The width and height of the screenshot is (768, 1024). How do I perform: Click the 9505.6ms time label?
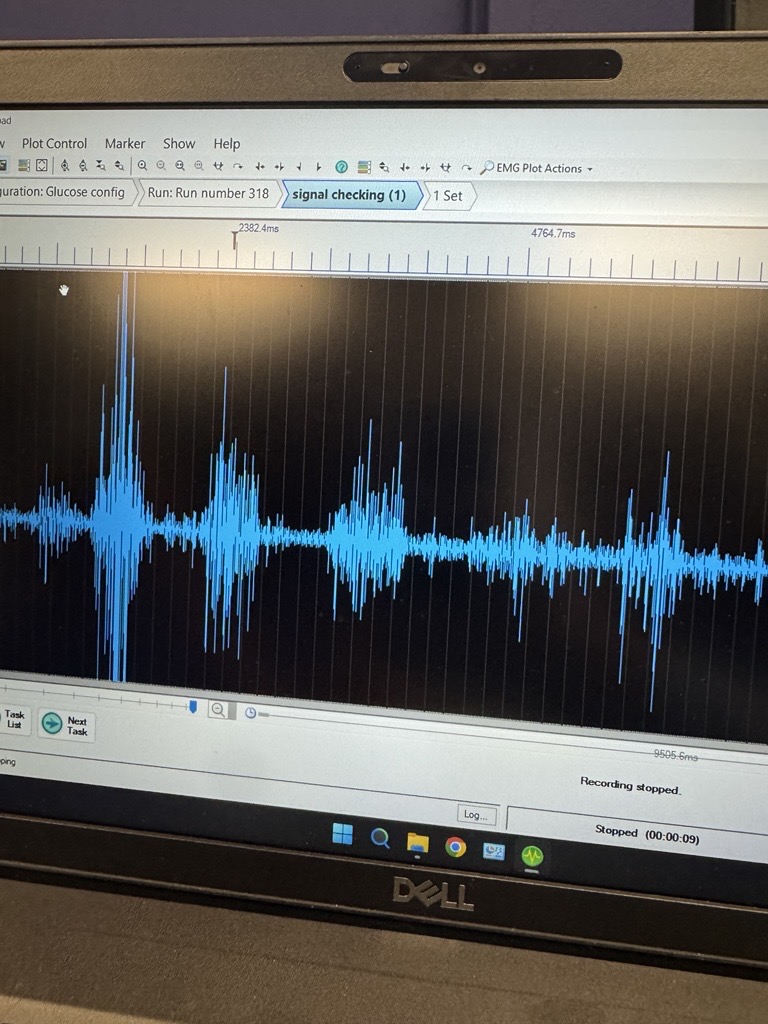(x=676, y=755)
